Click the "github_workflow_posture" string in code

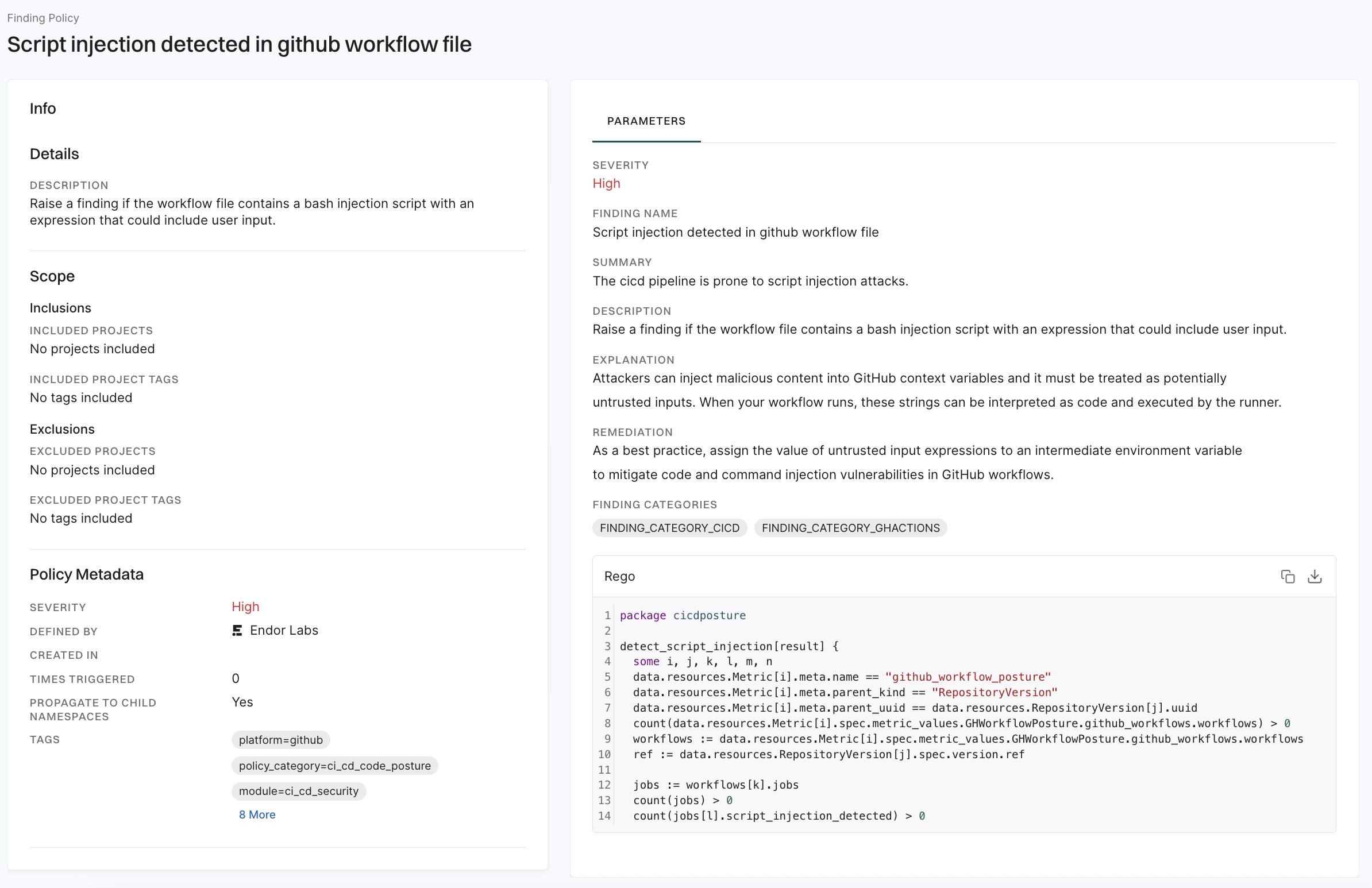tap(968, 677)
